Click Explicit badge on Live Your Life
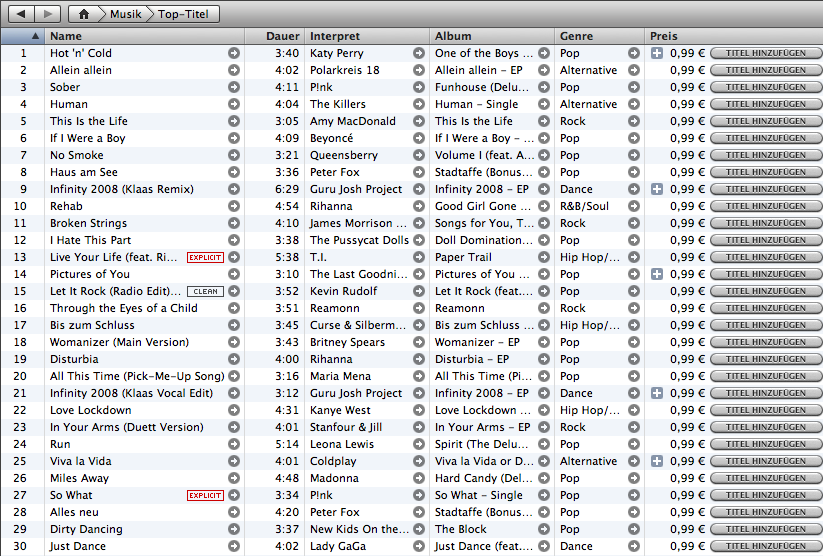 pos(205,257)
